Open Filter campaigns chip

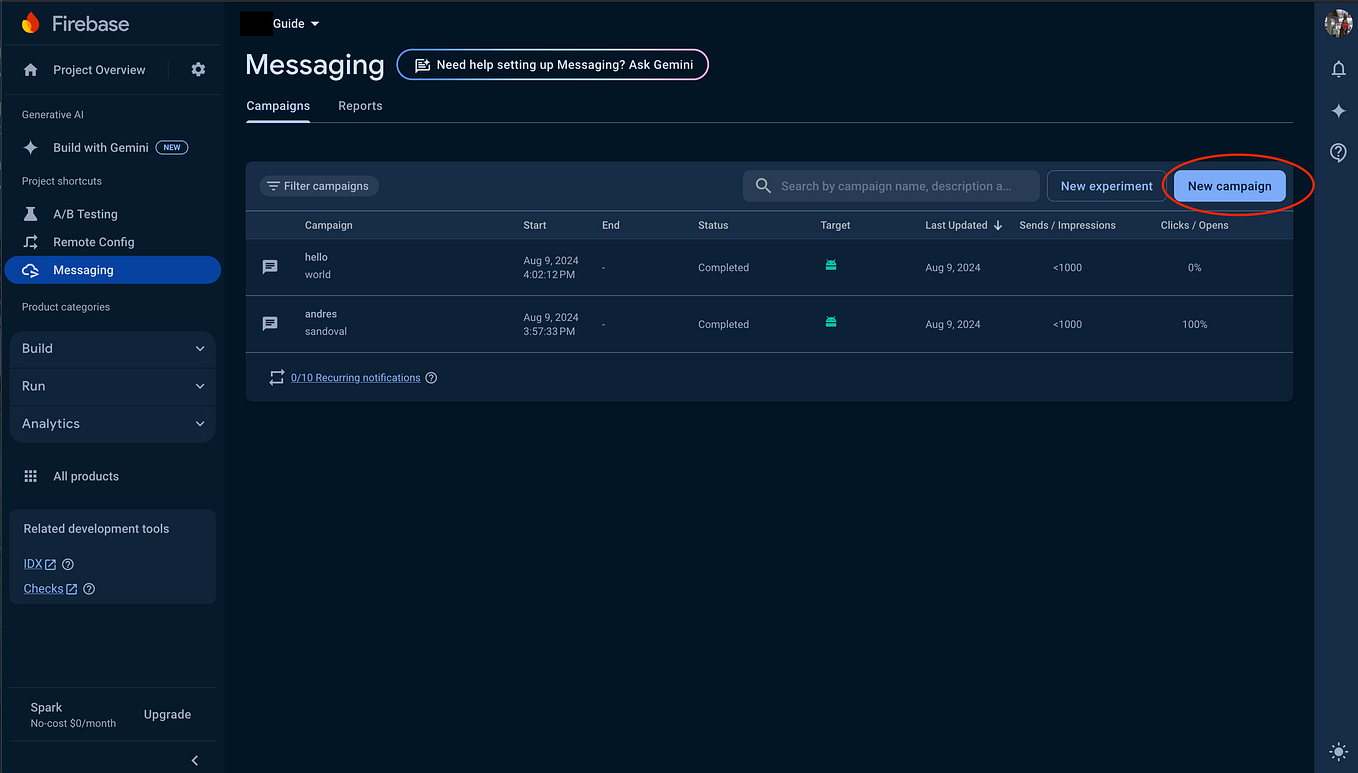click(x=319, y=186)
